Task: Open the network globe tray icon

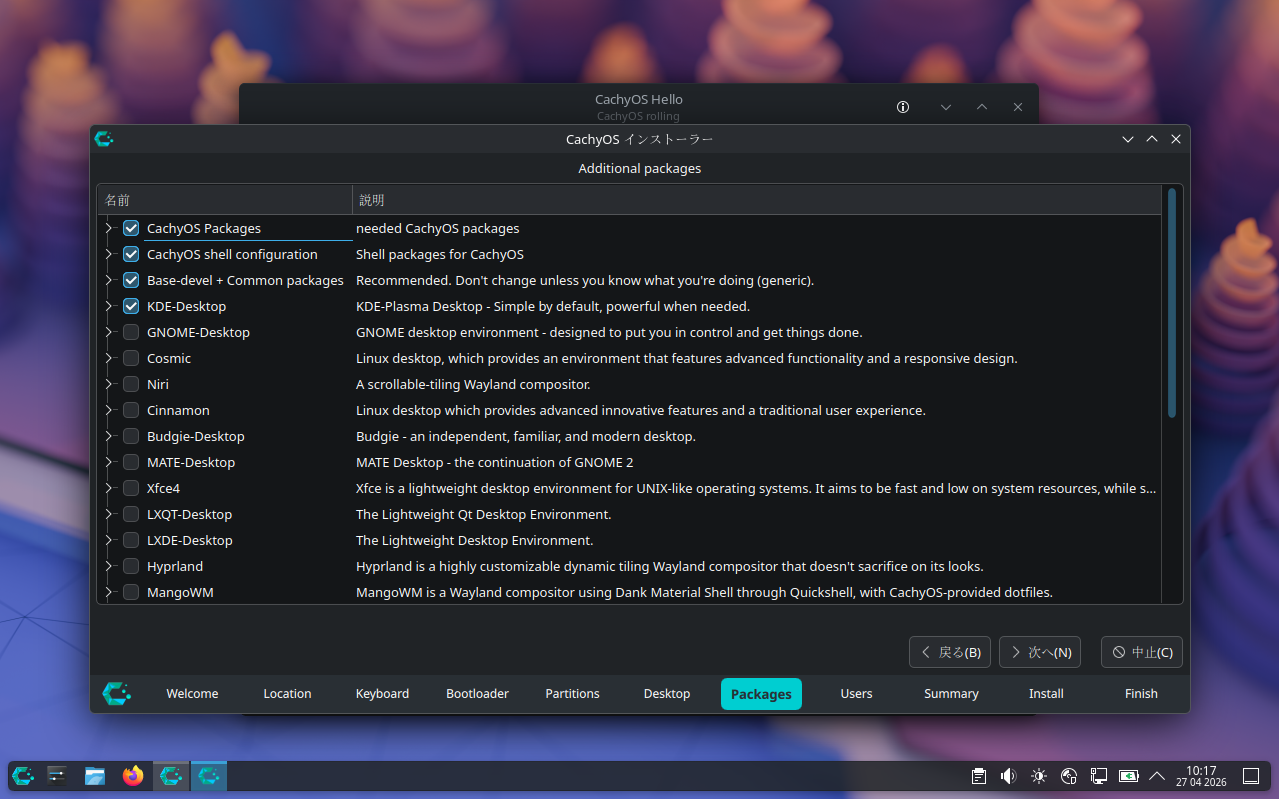Action: pos(1068,776)
